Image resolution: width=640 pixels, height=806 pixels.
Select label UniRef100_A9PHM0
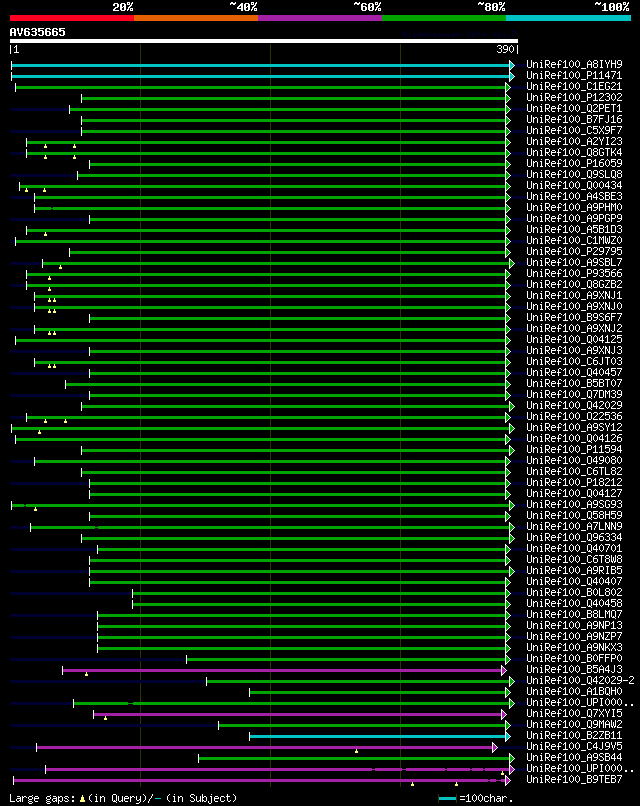click(x=574, y=208)
